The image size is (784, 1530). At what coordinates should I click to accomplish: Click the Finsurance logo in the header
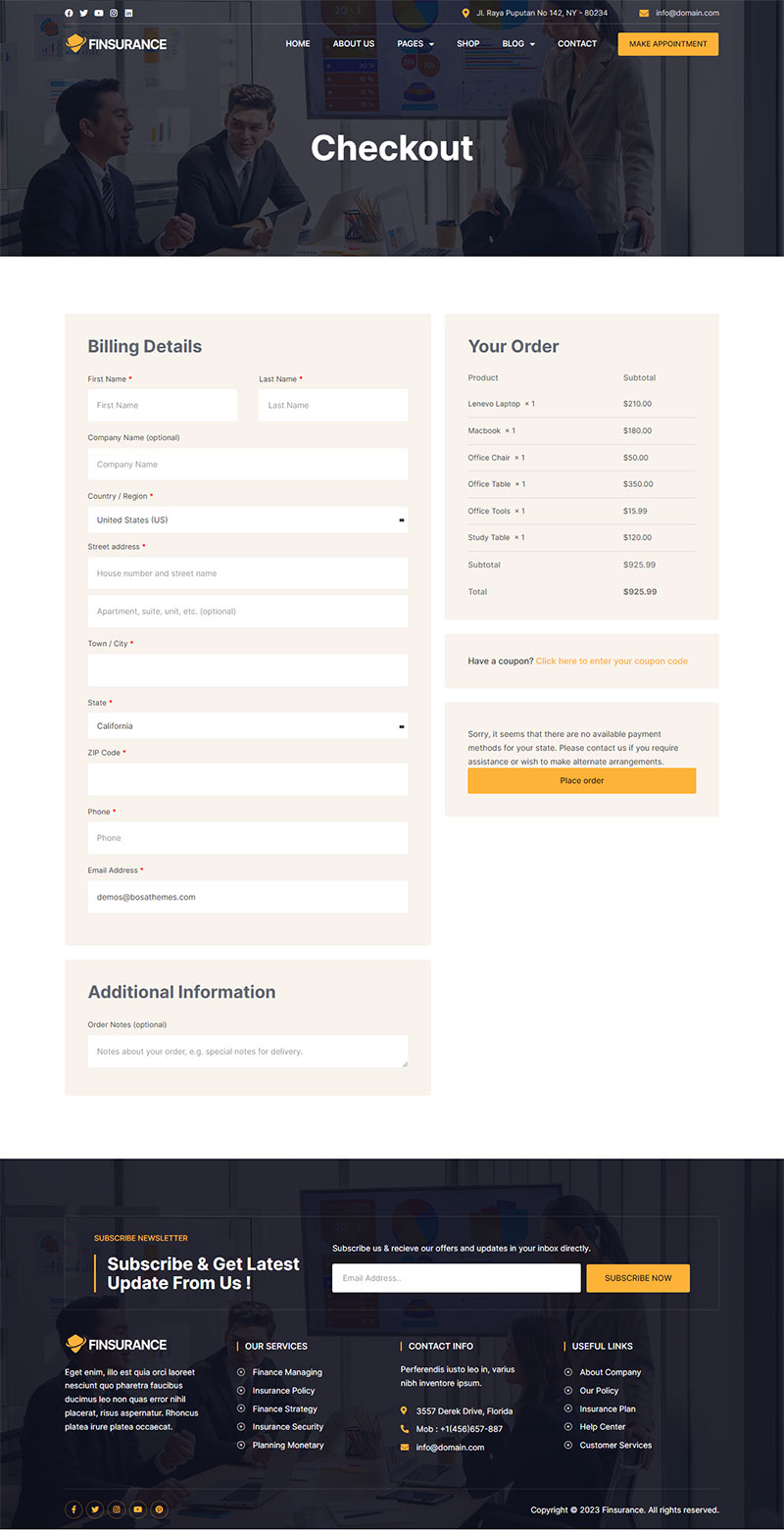click(116, 43)
